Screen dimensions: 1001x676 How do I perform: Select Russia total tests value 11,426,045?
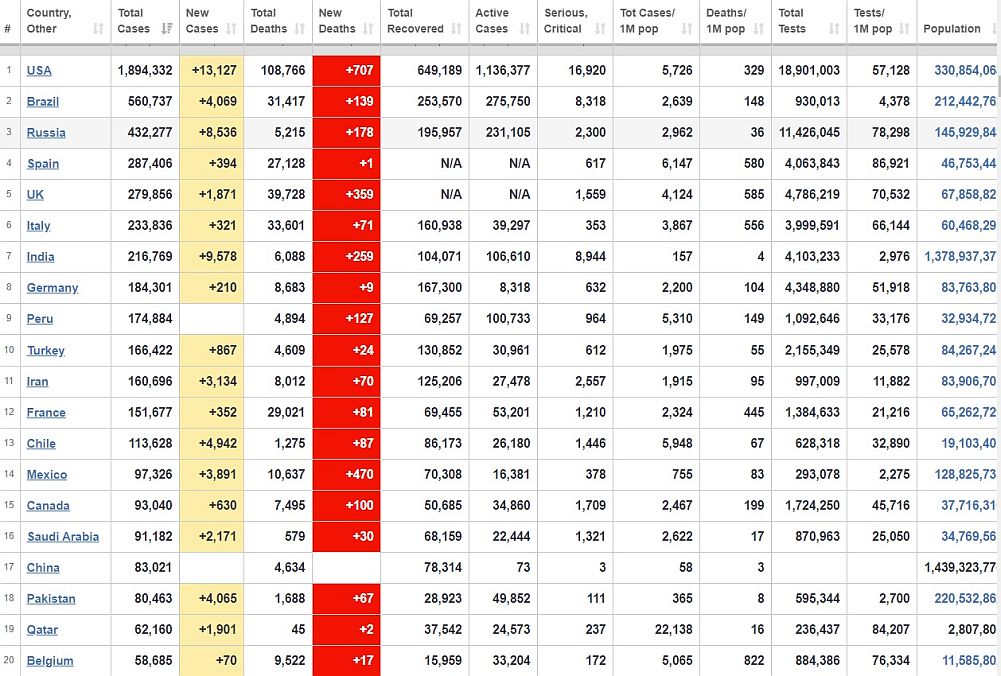tap(809, 133)
